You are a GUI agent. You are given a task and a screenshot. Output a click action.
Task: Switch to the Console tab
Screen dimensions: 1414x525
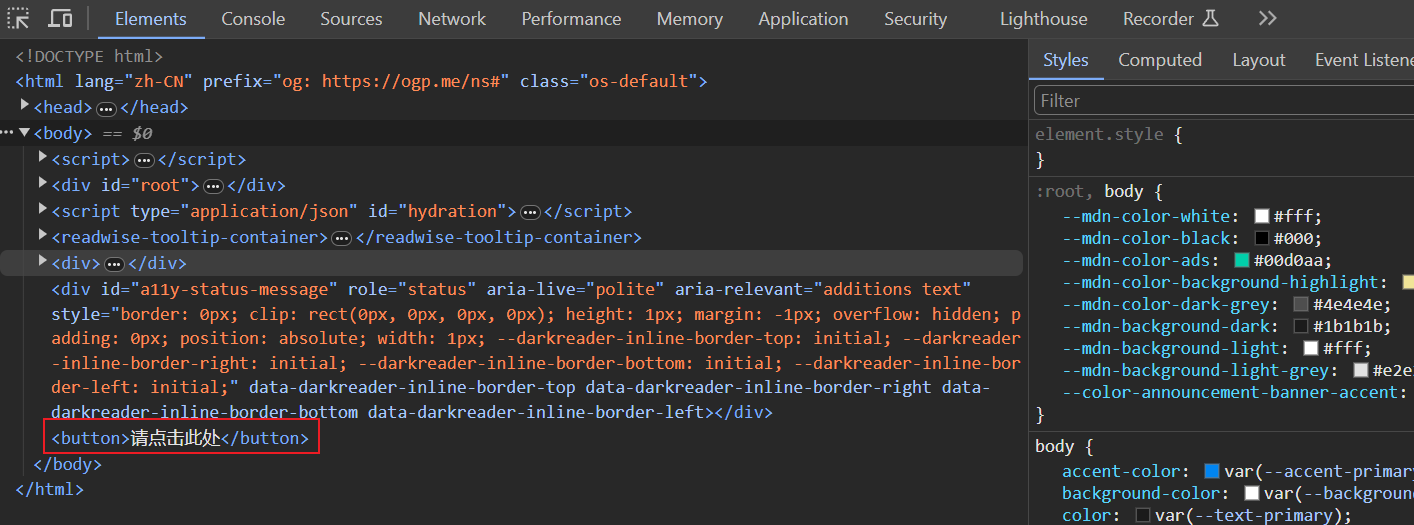point(253,18)
